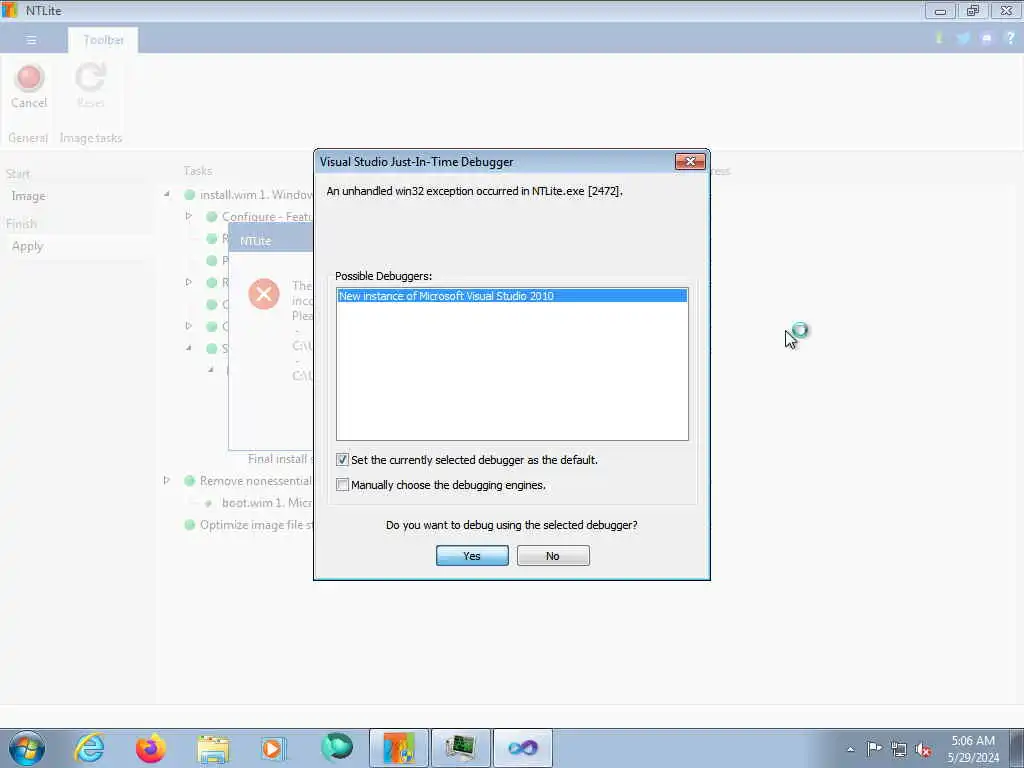Open the Image page in sidebar

tap(29, 196)
